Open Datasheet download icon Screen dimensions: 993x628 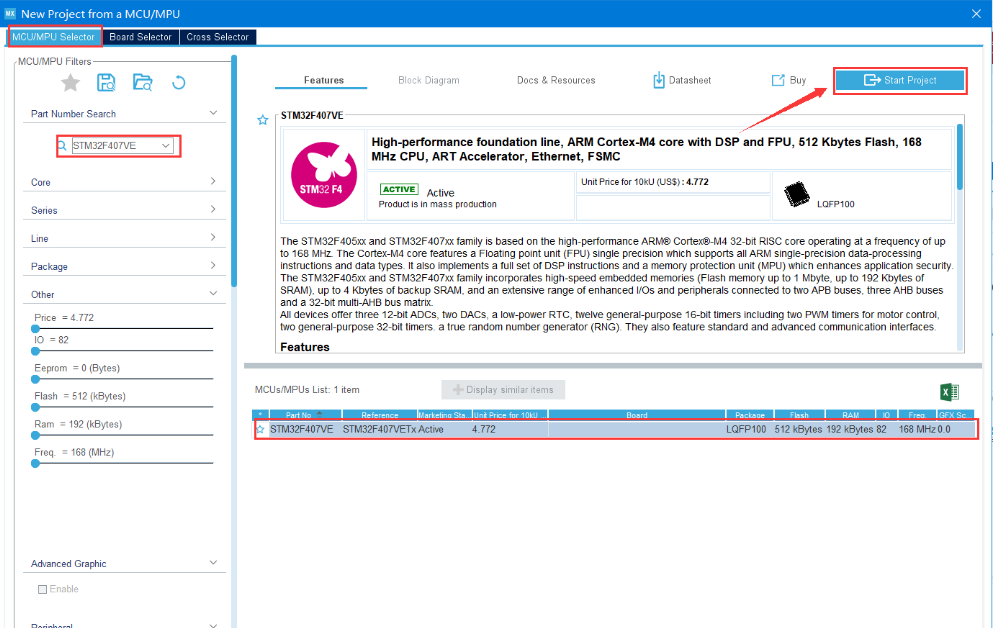pos(659,80)
